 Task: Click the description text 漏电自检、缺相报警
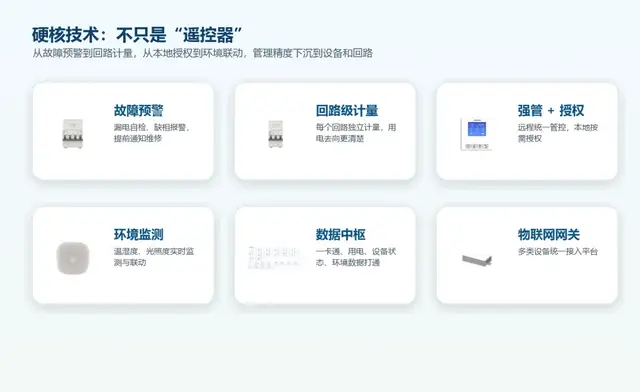pyautogui.click(x=152, y=133)
